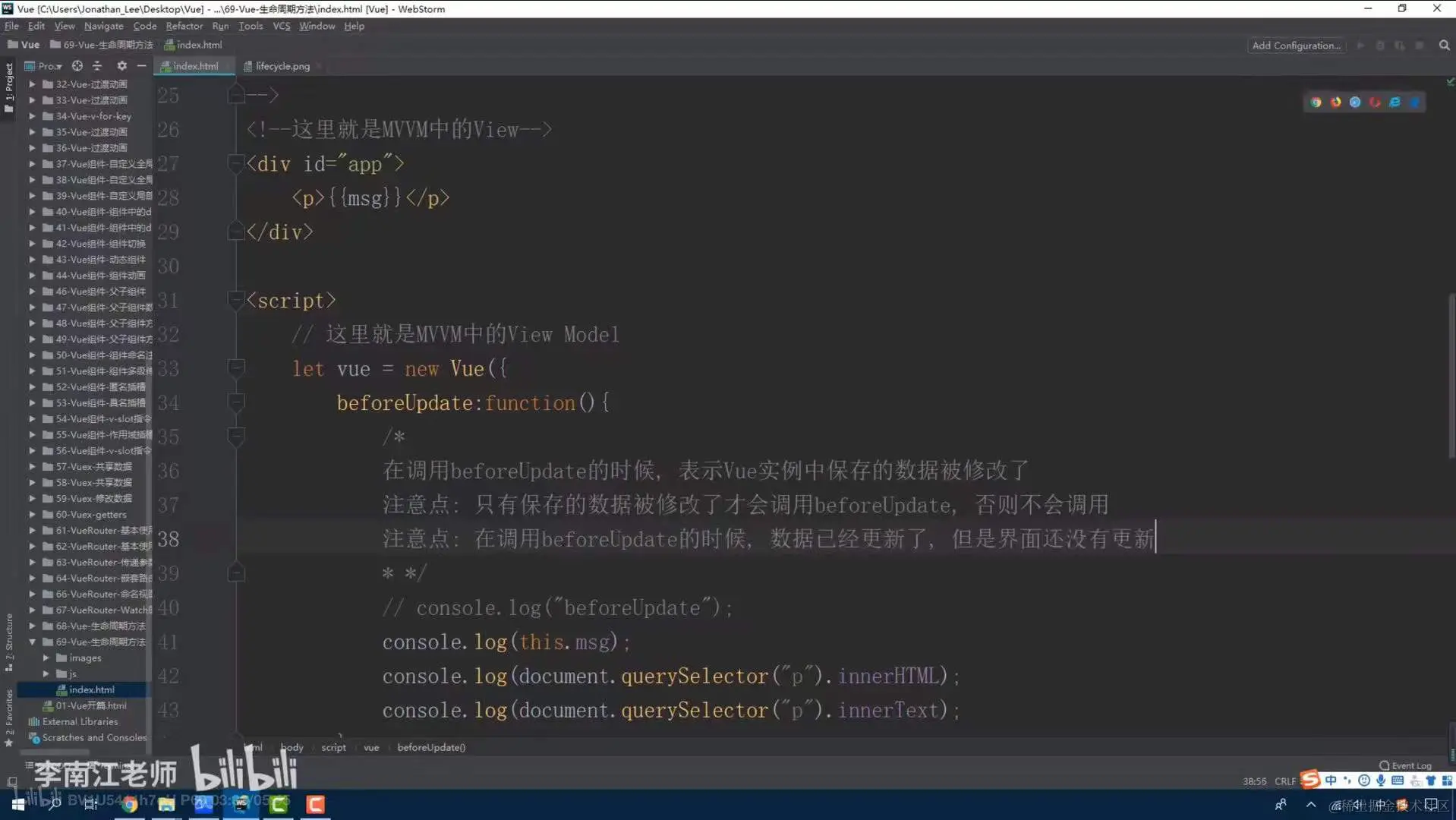
Task: Switch to the lifecycle.png tab
Action: [281, 66]
